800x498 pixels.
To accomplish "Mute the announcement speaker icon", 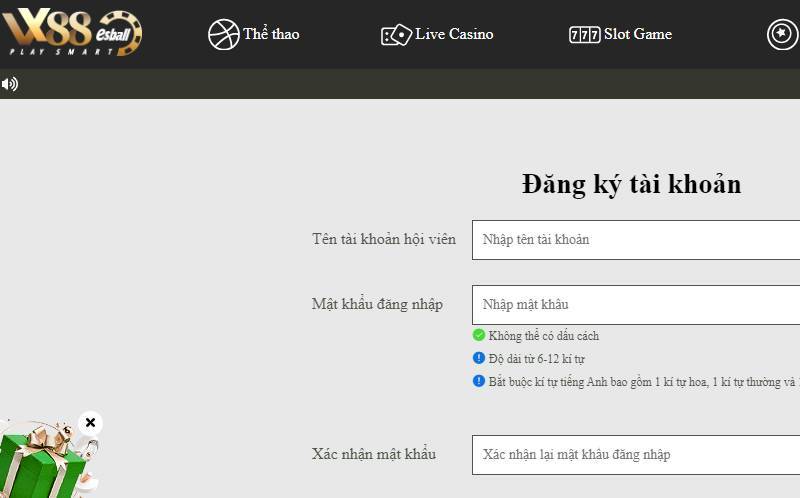I will (x=10, y=84).
